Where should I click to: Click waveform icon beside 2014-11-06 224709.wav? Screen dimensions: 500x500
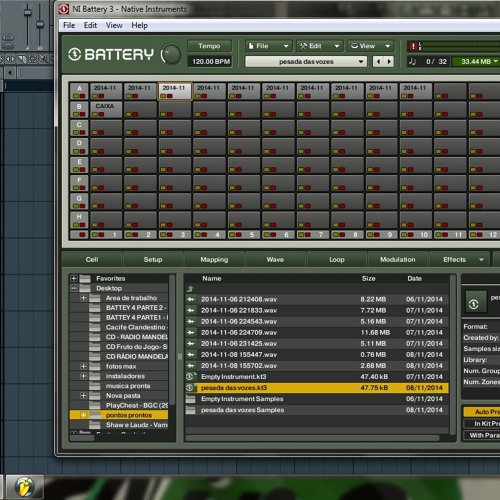(x=191, y=332)
